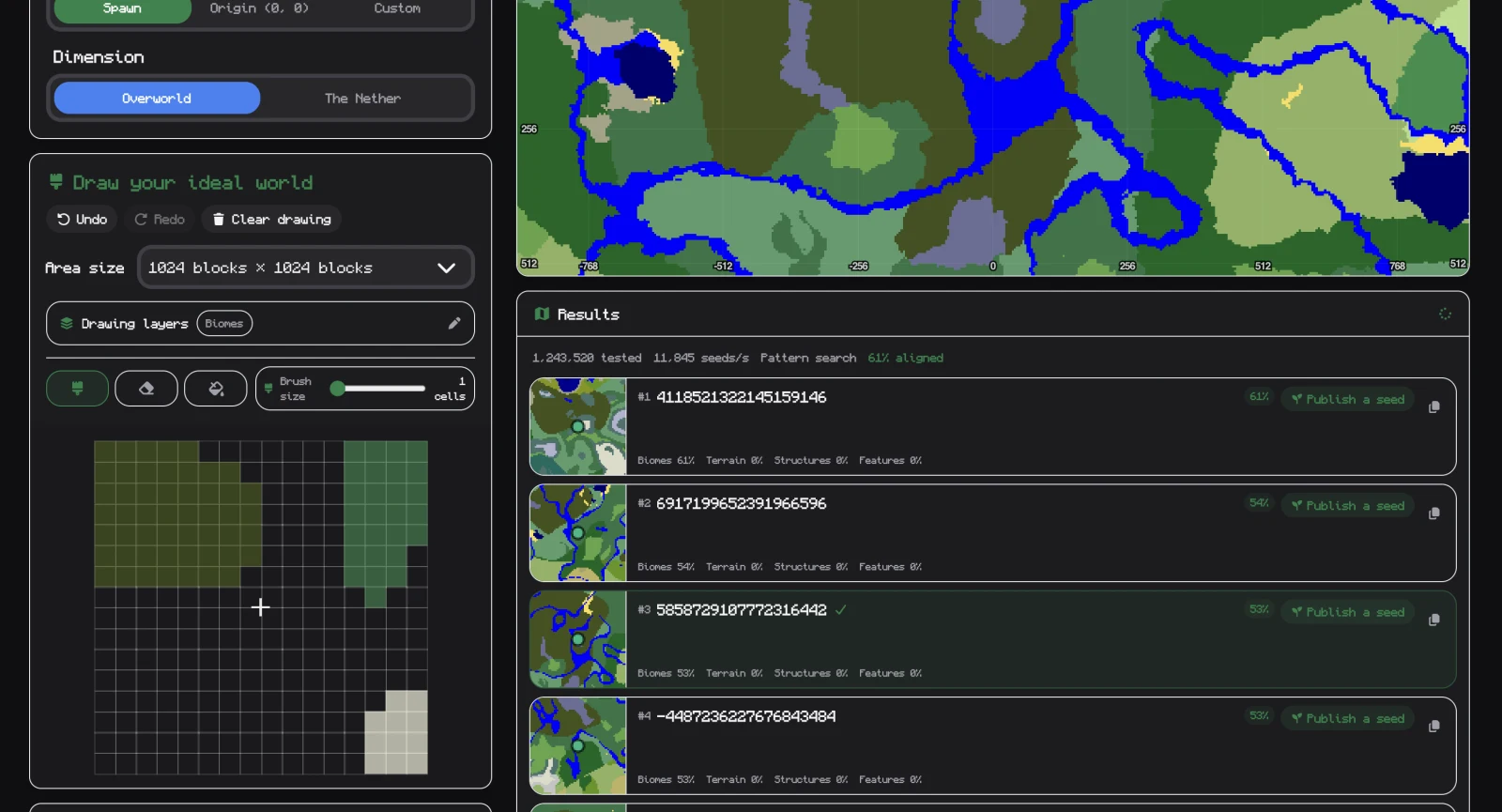This screenshot has height=812, width=1502.
Task: Copy seed 4118521322145159146
Action: pyautogui.click(x=1433, y=406)
